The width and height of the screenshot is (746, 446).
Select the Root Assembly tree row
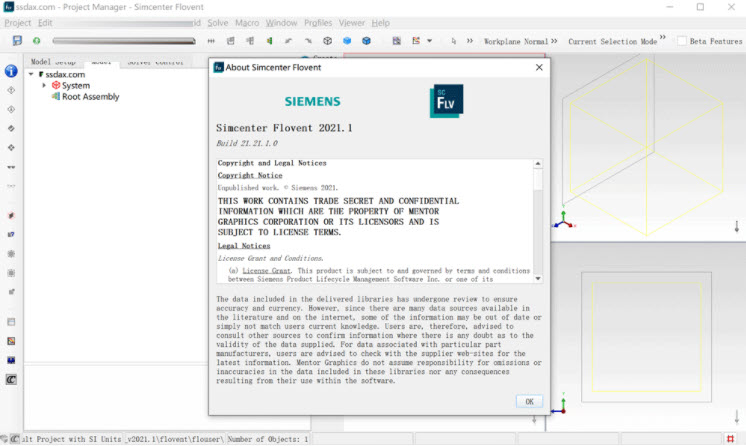[86, 96]
